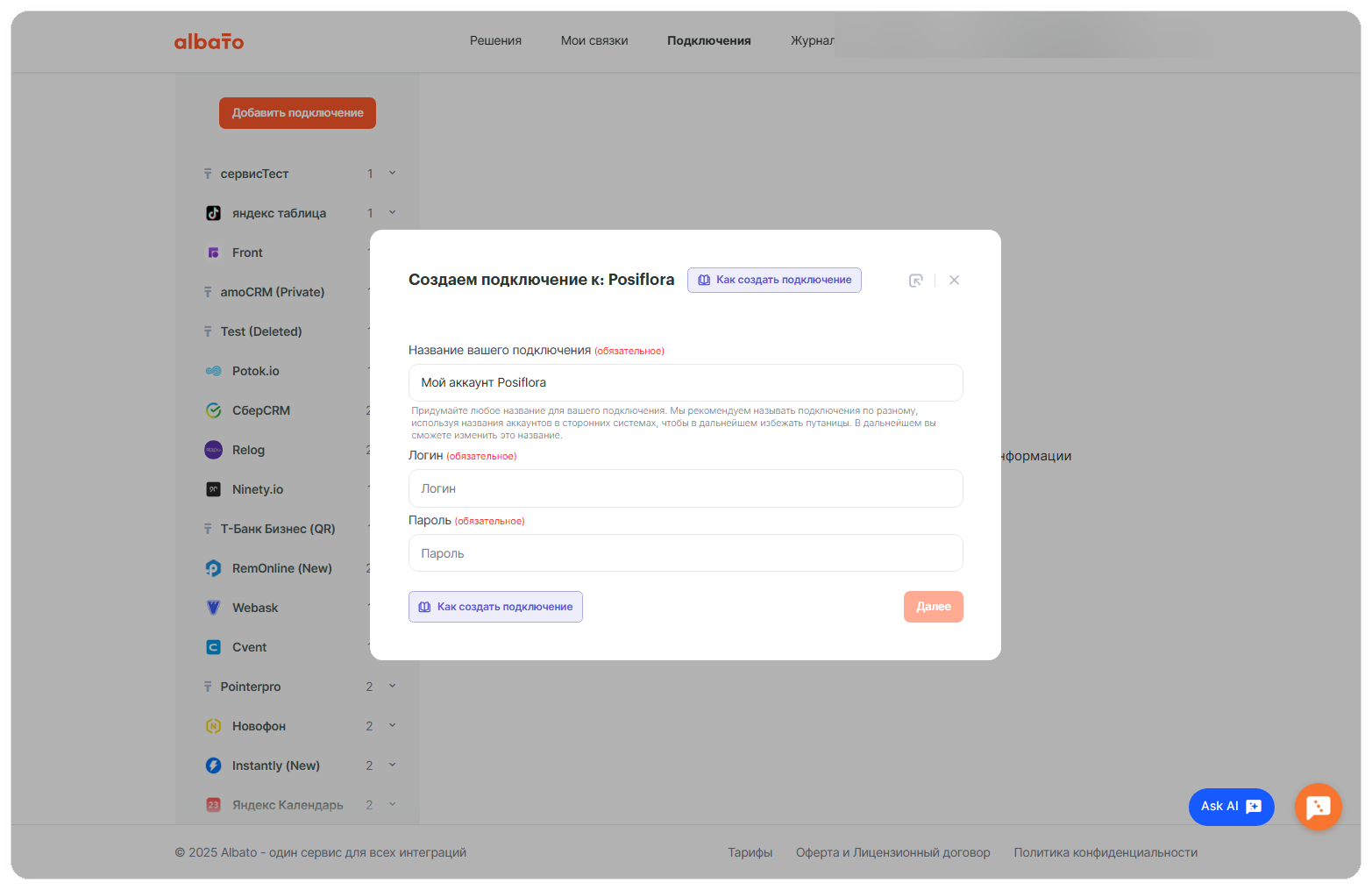Image resolution: width=1372 pixels, height=890 pixels.
Task: Expand the Instantly (New) connections list
Action: pyautogui.click(x=392, y=765)
